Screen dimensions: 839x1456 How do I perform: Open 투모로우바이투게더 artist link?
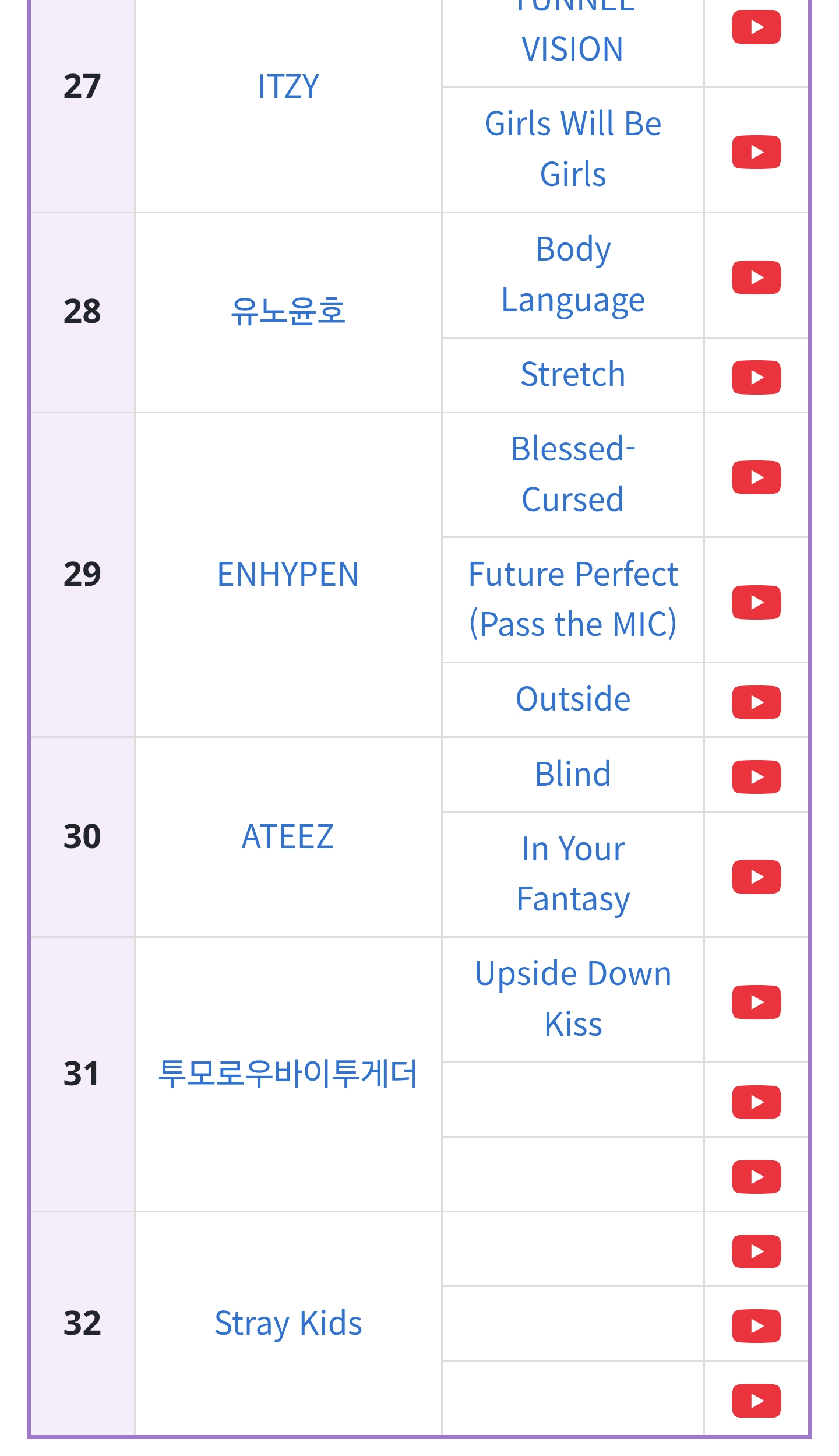pos(288,1074)
